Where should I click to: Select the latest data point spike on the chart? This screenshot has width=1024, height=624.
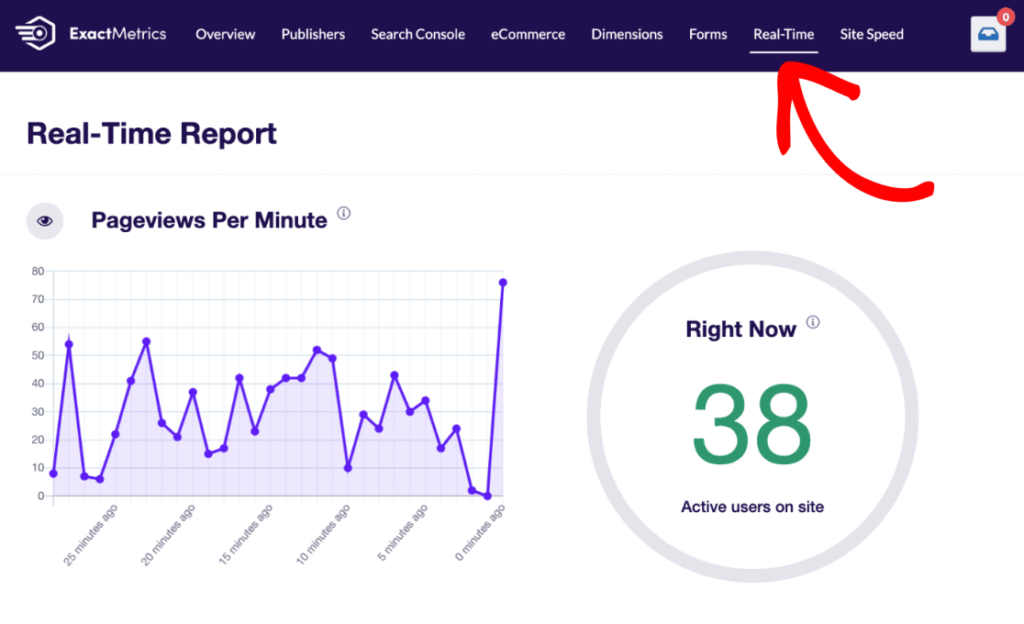502,283
